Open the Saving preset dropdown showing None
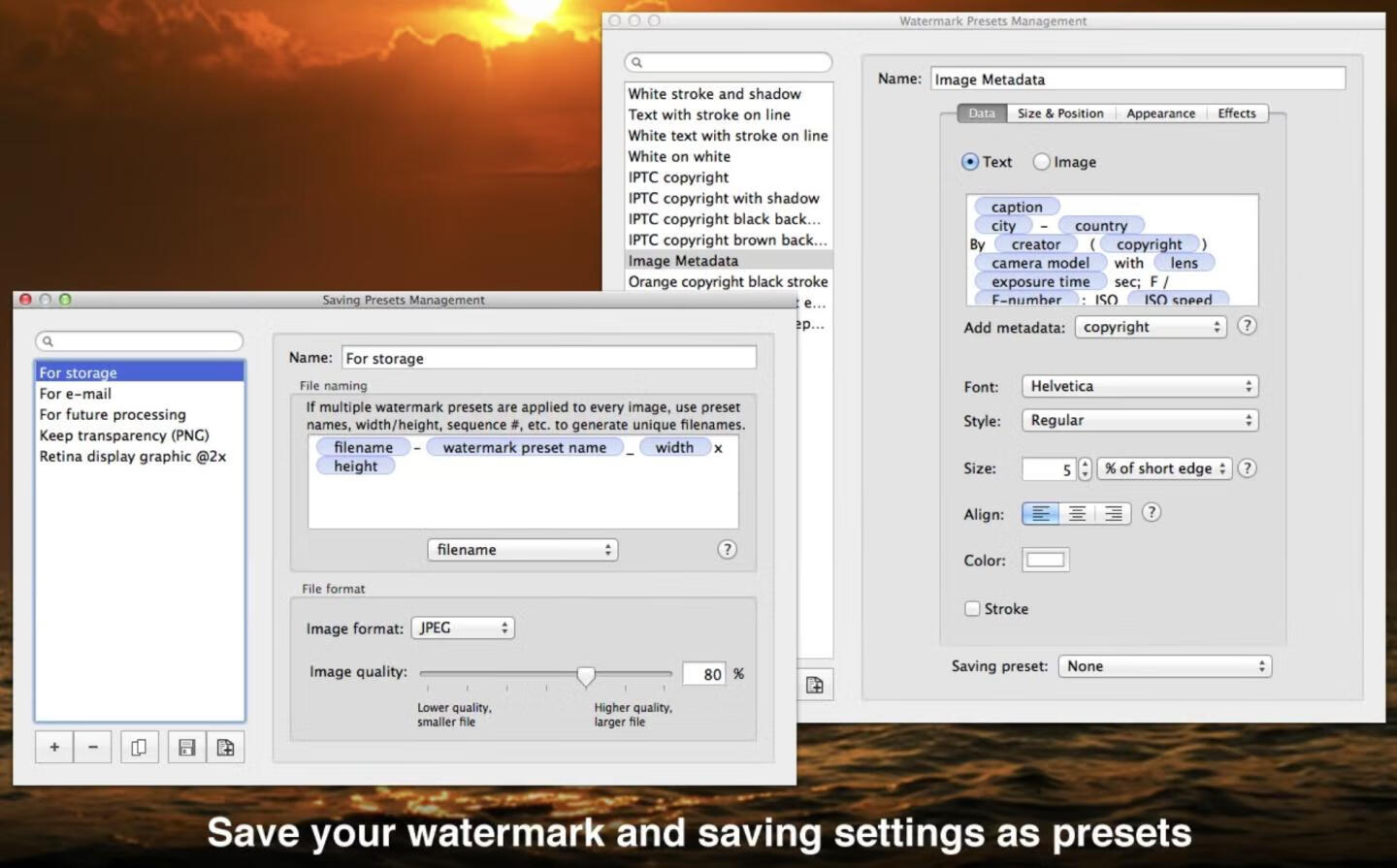Screen dimensions: 1397x868 pyautogui.click(x=1164, y=666)
